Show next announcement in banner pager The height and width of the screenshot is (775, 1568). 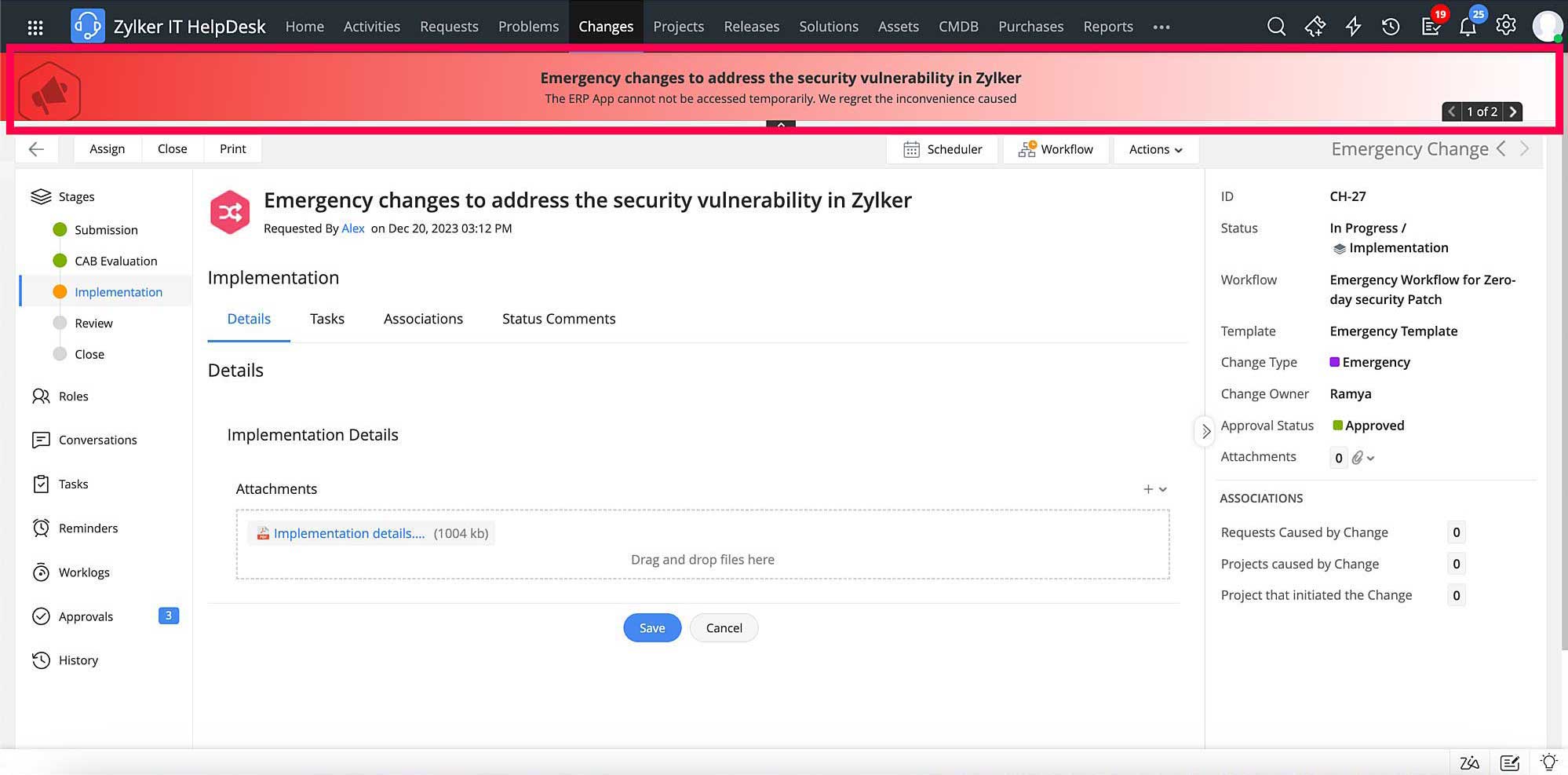point(1513,111)
